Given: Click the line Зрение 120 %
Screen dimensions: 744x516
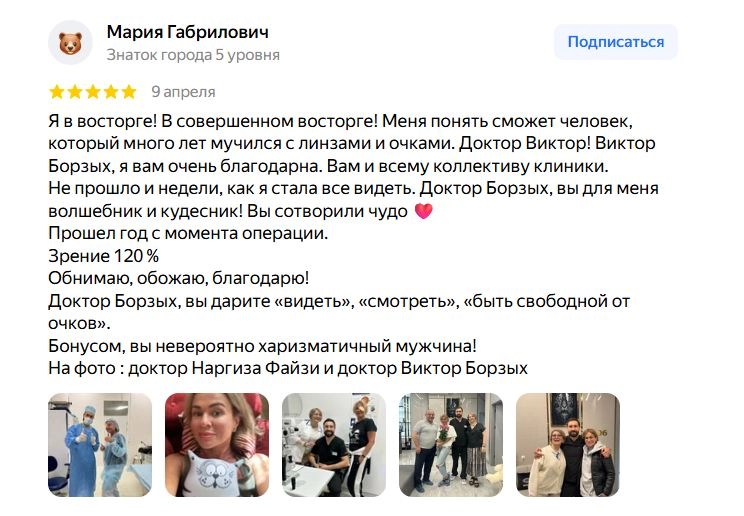Looking at the screenshot, I should [103, 256].
